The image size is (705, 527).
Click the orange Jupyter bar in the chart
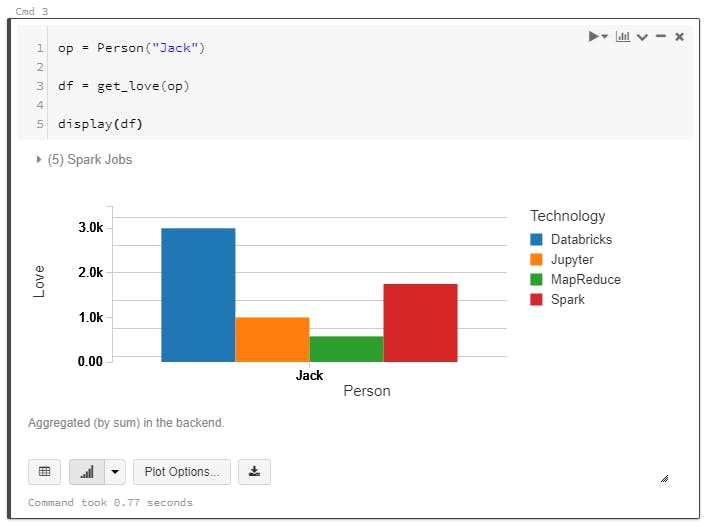click(x=272, y=339)
